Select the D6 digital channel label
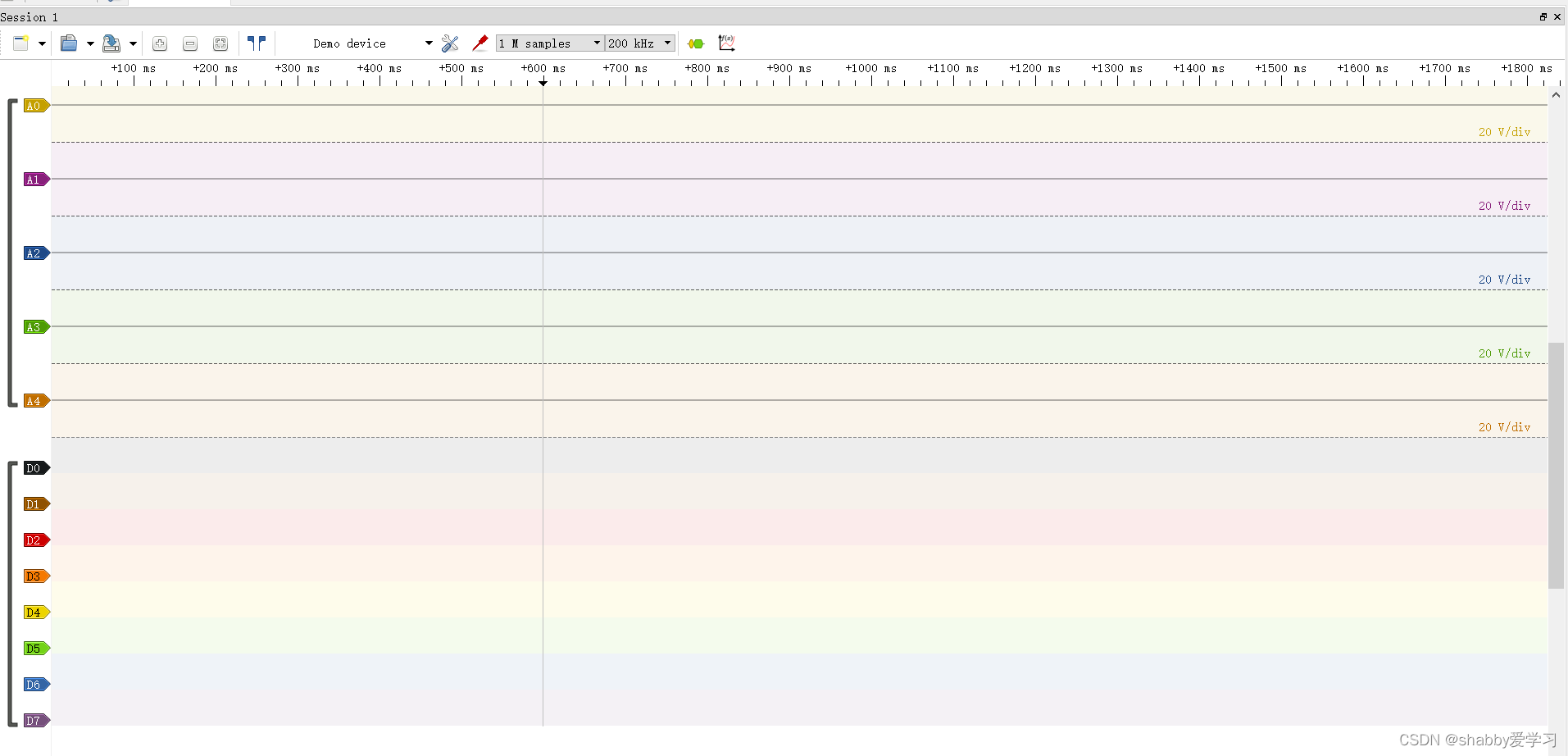Viewport: 1568px width, 756px height. (37, 685)
